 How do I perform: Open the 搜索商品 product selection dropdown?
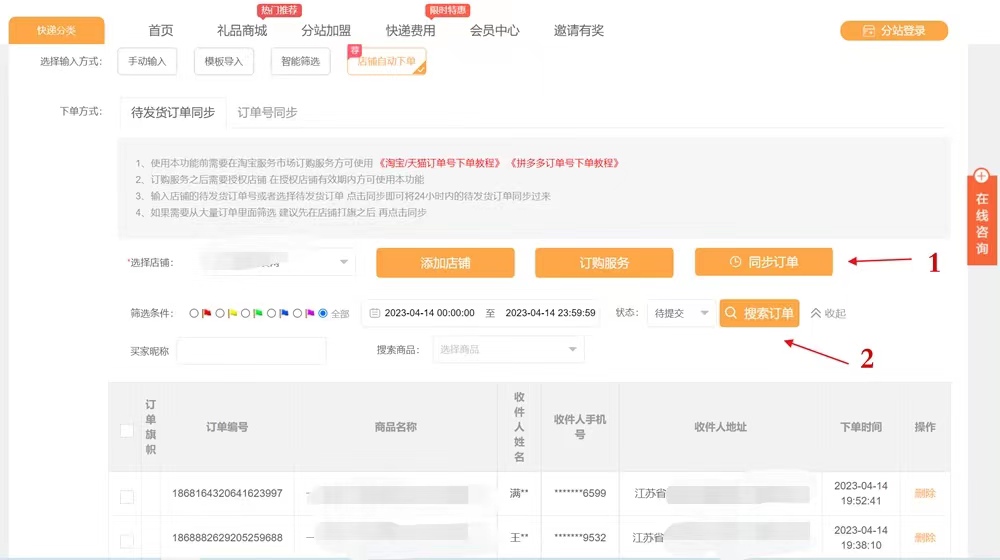pos(507,349)
